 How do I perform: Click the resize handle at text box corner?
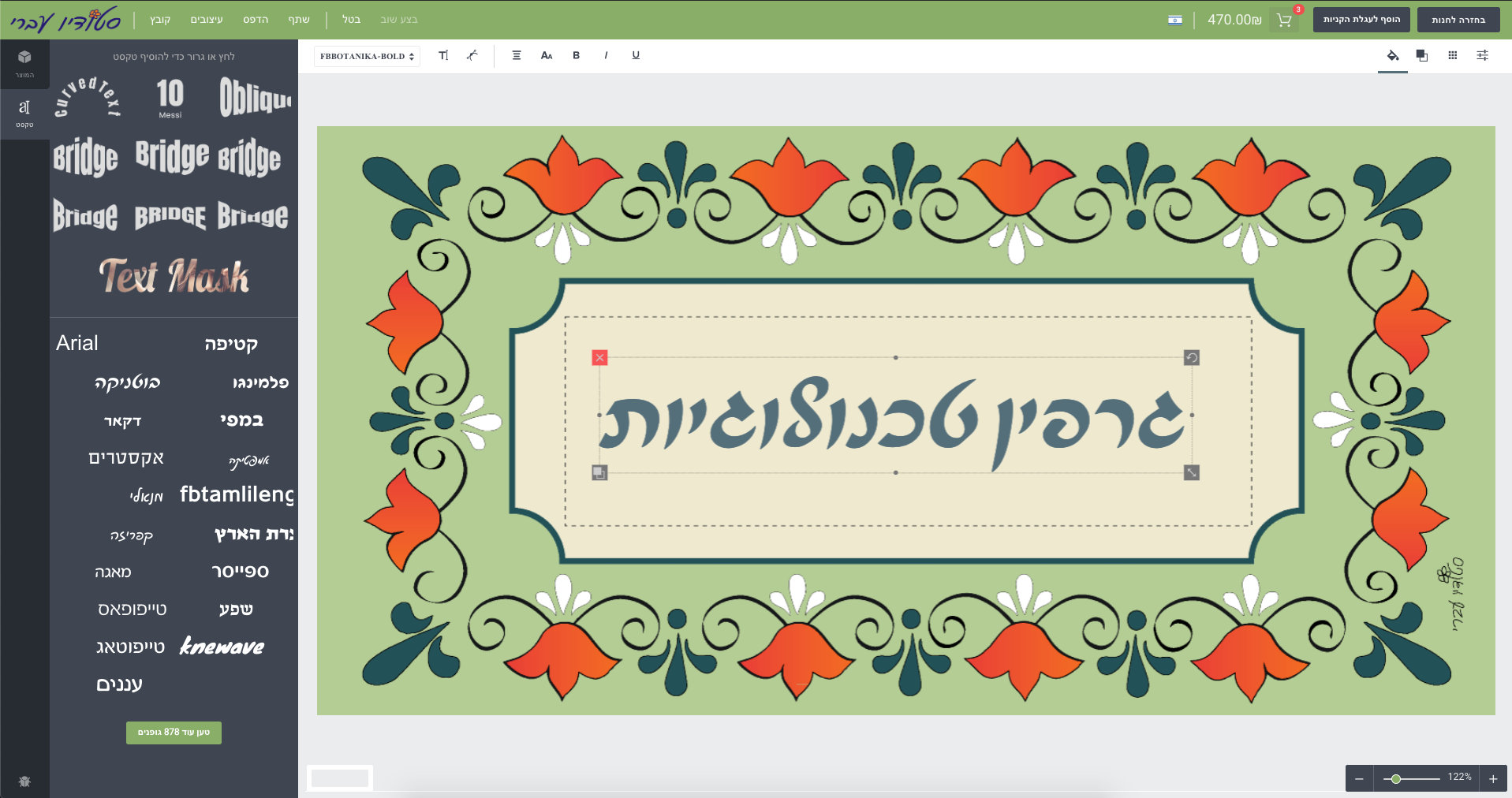tap(1192, 472)
